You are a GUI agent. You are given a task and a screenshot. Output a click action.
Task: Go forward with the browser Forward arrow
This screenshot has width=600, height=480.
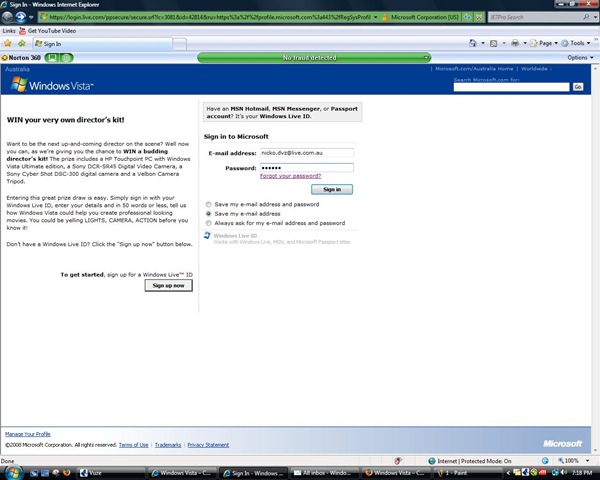point(21,17)
